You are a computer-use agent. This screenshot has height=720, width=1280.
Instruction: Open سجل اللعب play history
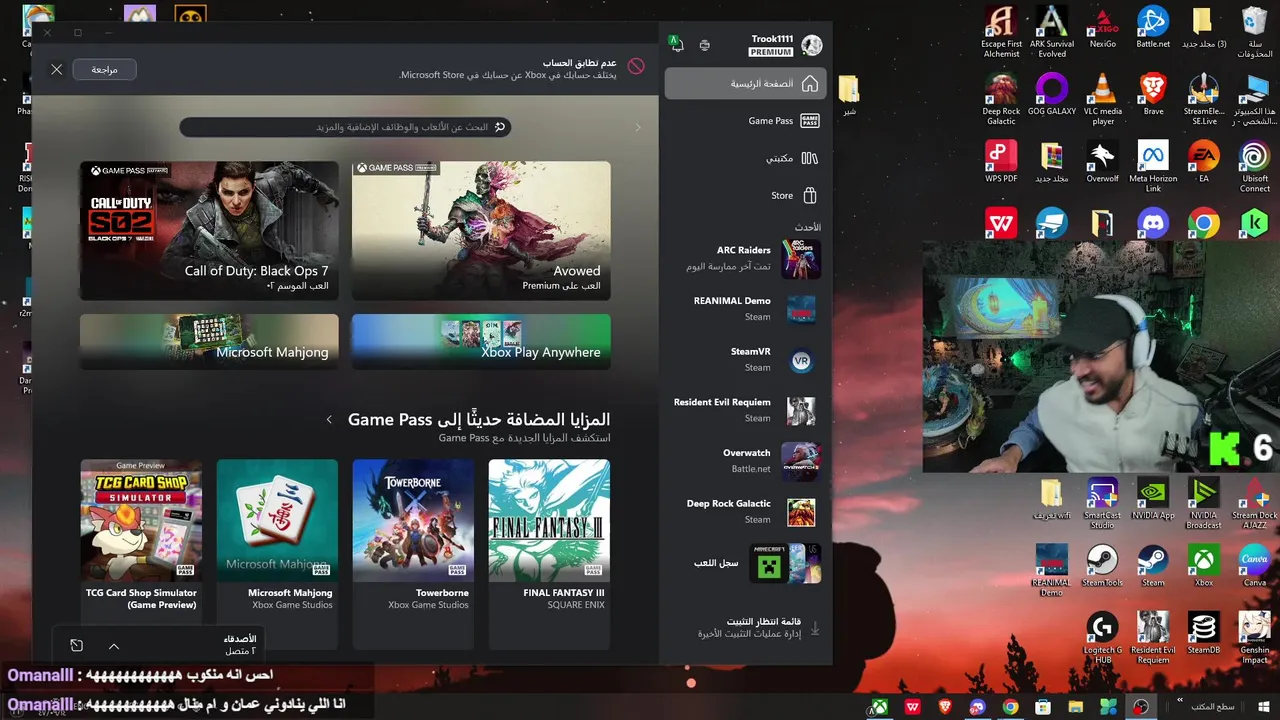point(745,563)
